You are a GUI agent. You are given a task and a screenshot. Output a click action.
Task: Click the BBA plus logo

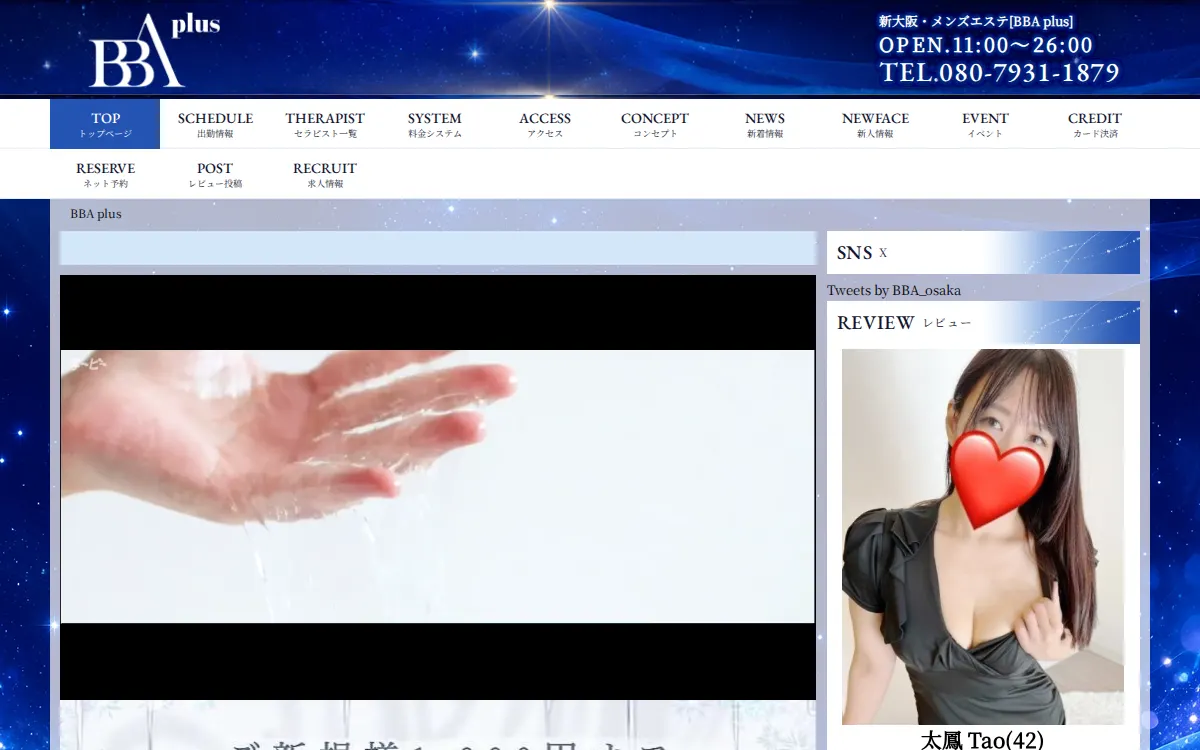[x=154, y=50]
